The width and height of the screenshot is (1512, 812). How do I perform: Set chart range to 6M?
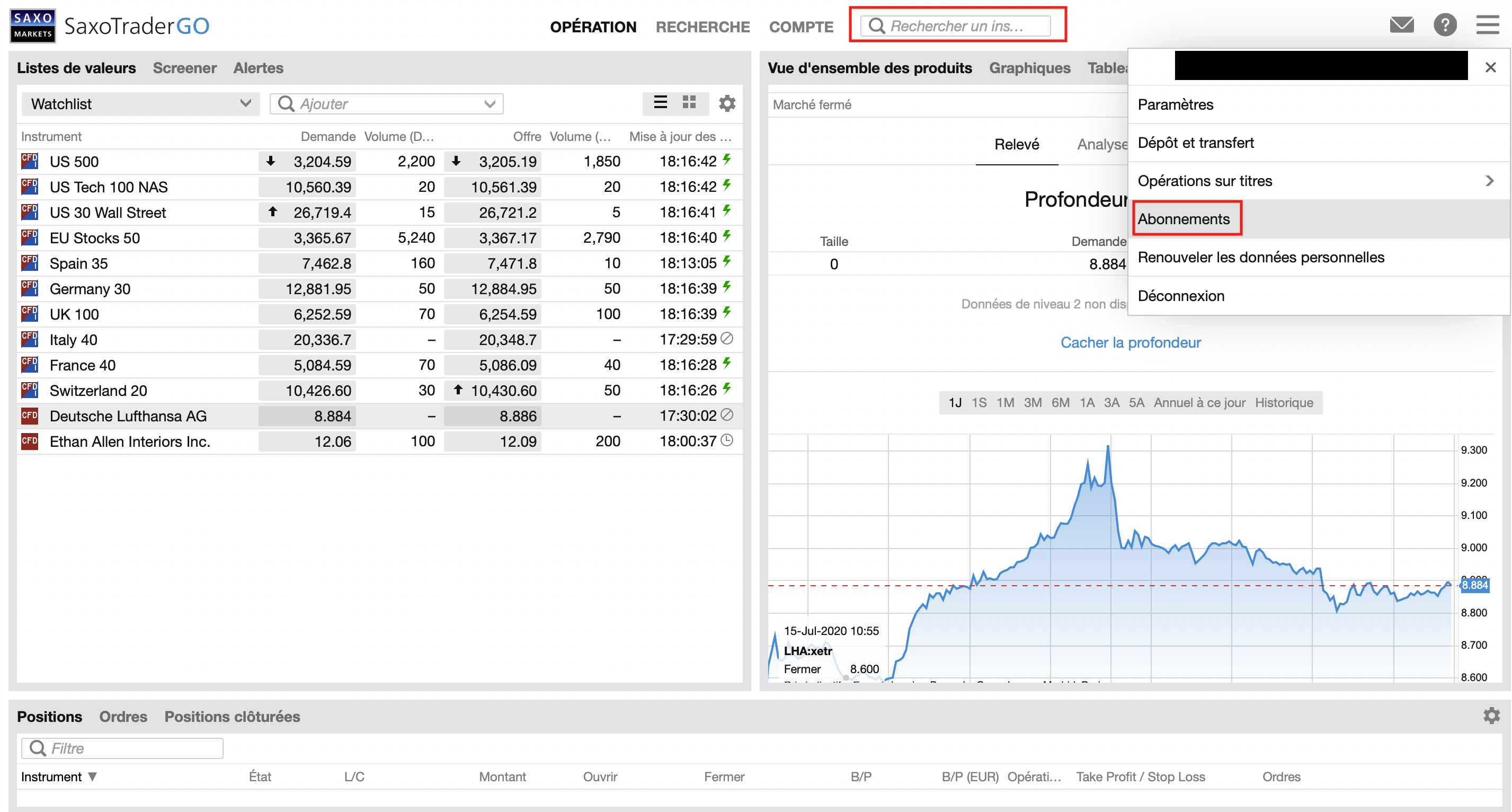click(1060, 403)
